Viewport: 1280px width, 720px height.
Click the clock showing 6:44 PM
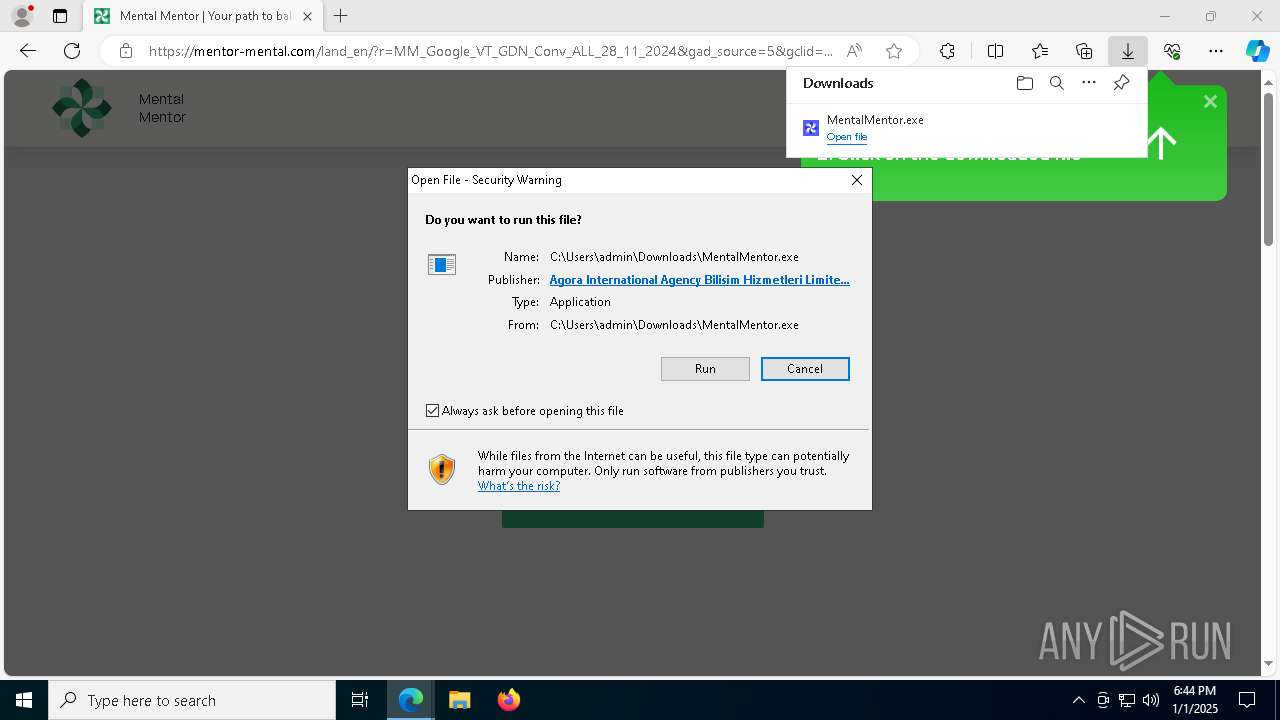(1194, 700)
